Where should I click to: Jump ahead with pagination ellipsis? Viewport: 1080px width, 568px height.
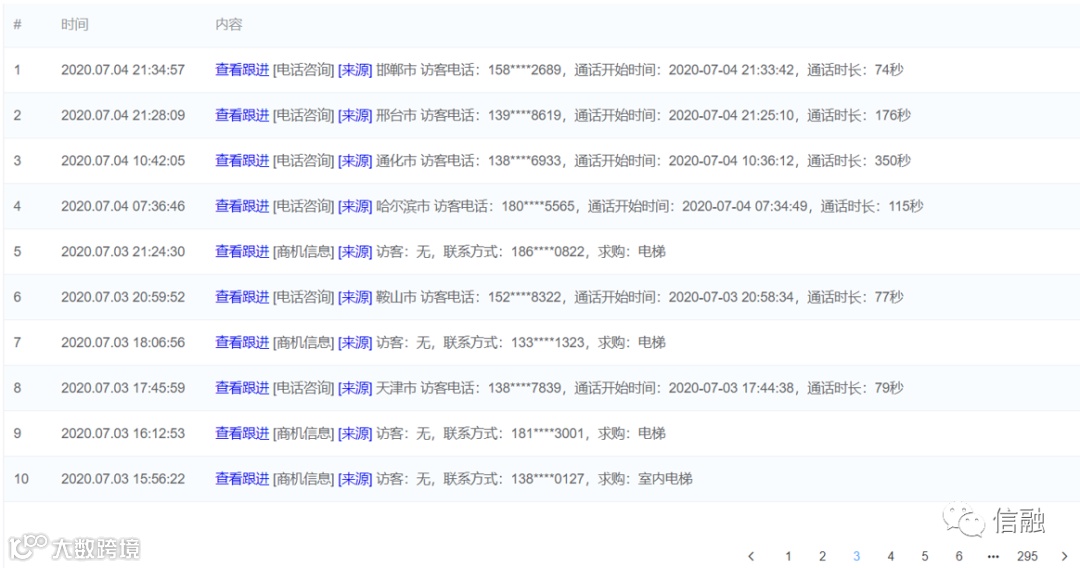point(993,556)
